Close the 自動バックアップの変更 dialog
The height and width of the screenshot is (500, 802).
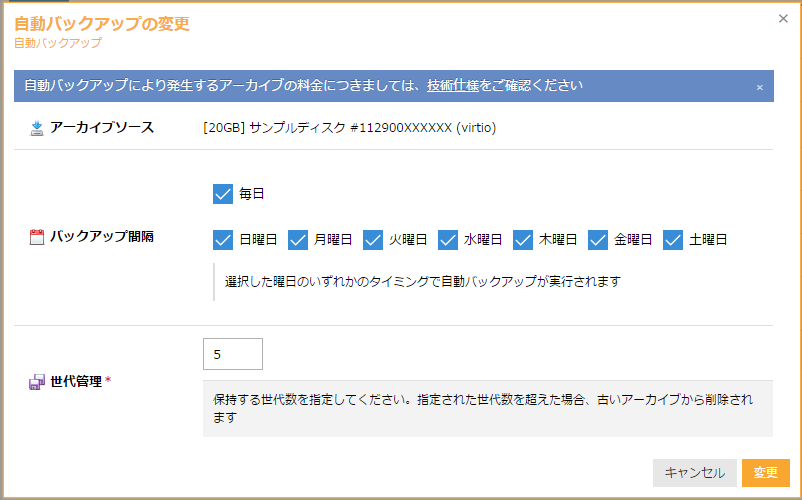pos(783,18)
